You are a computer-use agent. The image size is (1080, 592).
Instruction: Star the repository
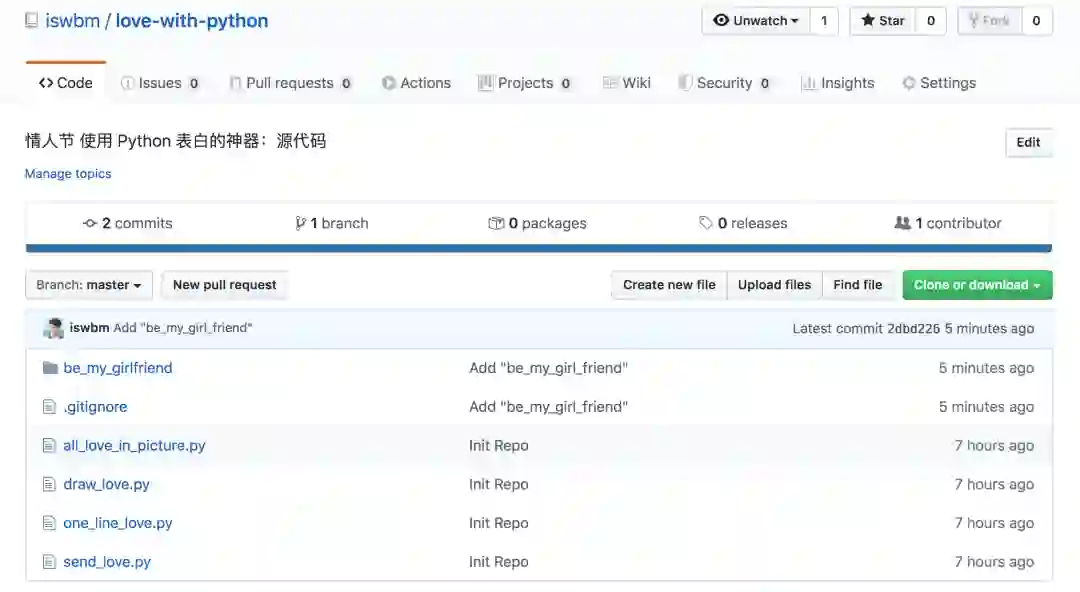click(883, 21)
